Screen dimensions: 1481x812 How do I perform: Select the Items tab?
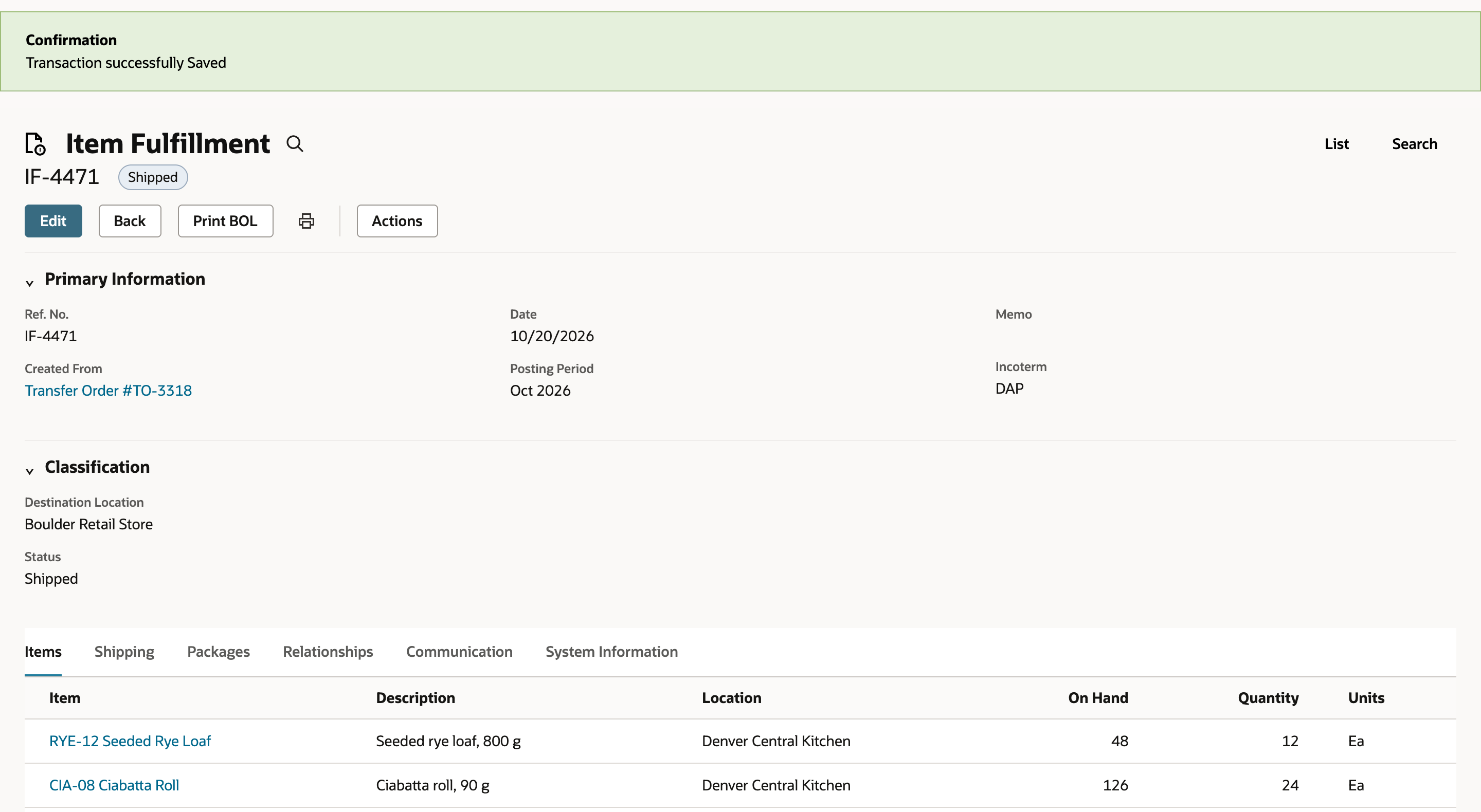43,652
